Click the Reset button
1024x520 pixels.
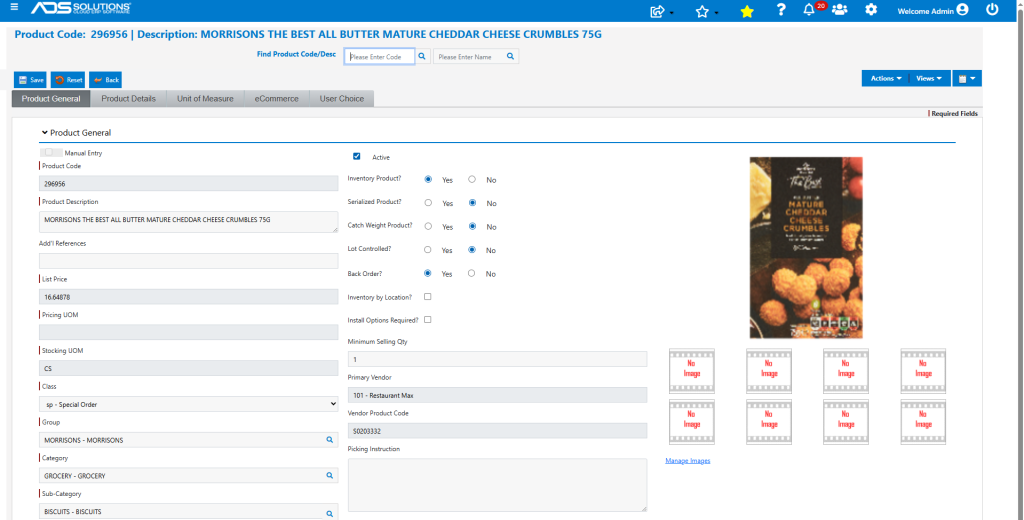pos(68,80)
